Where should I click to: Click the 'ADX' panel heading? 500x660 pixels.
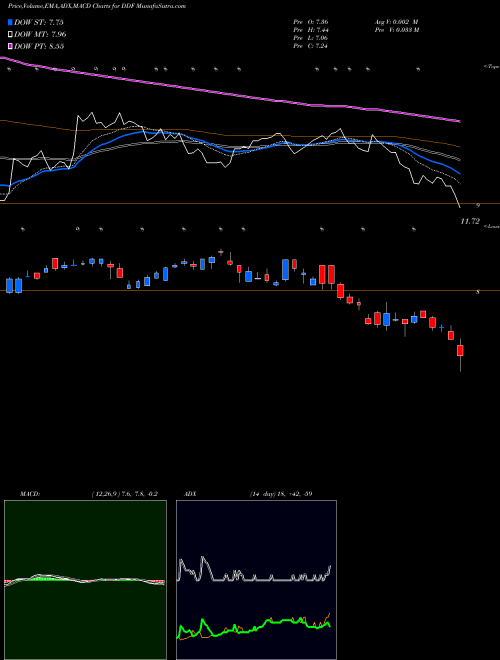pyautogui.click(x=190, y=494)
